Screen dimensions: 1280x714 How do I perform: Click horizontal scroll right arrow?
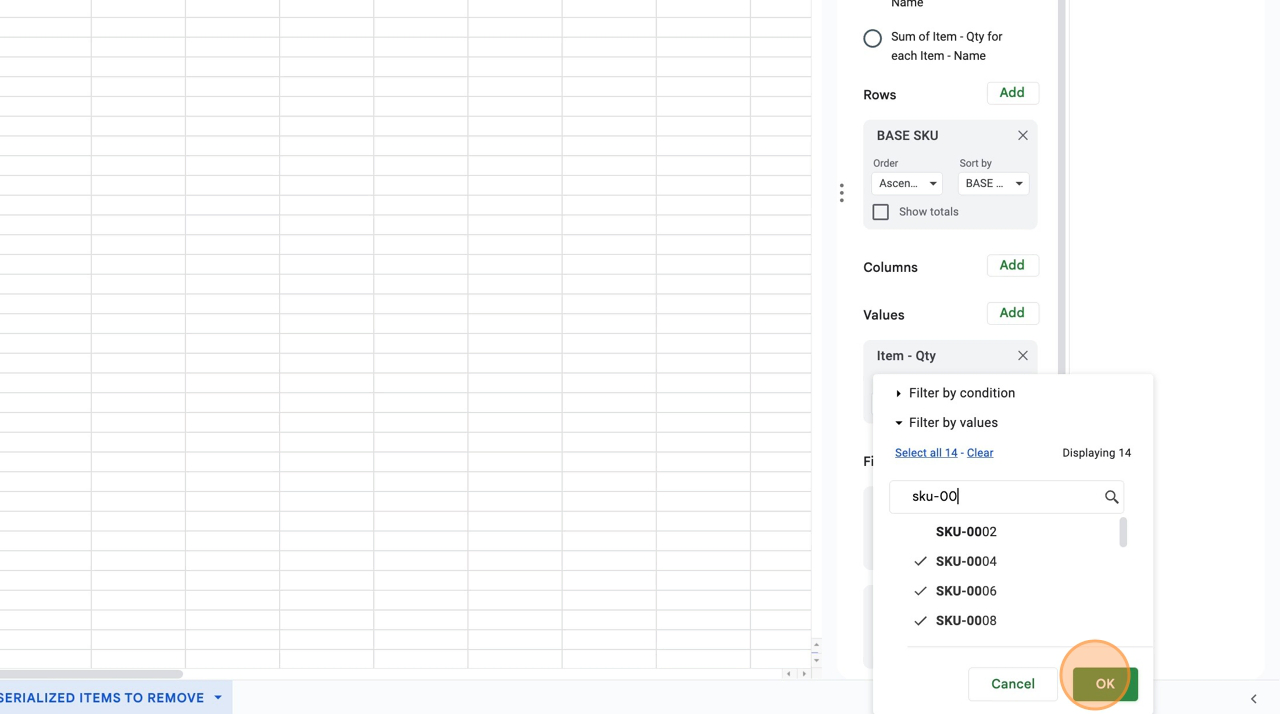coord(804,674)
